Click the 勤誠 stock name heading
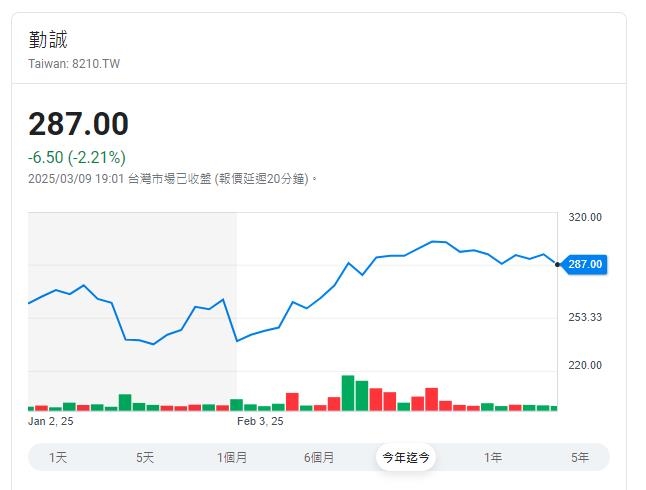 48,40
